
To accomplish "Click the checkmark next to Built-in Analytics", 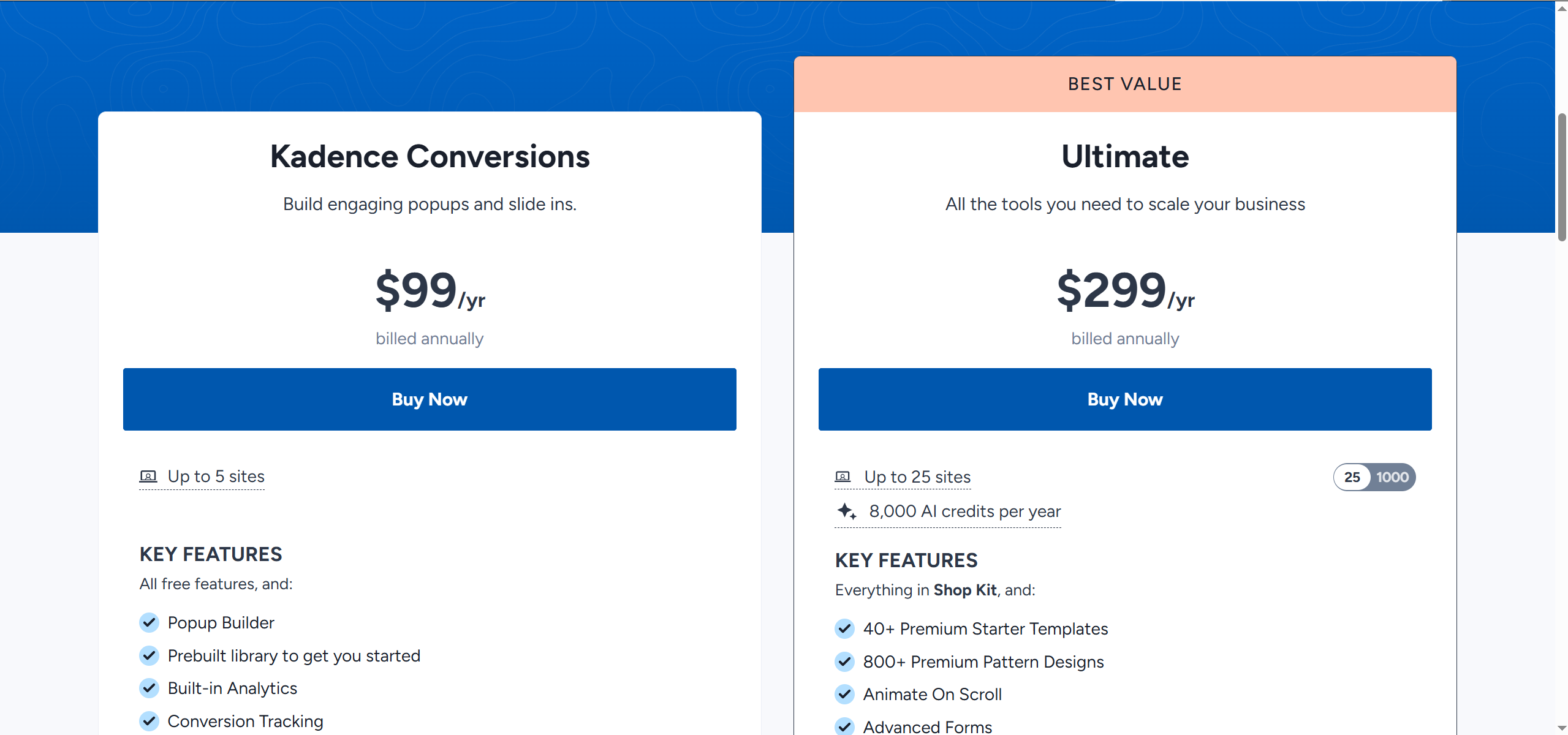I will [x=149, y=688].
